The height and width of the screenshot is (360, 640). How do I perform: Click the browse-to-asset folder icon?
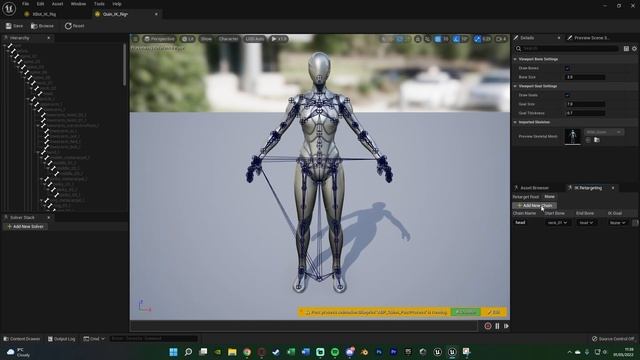597,140
